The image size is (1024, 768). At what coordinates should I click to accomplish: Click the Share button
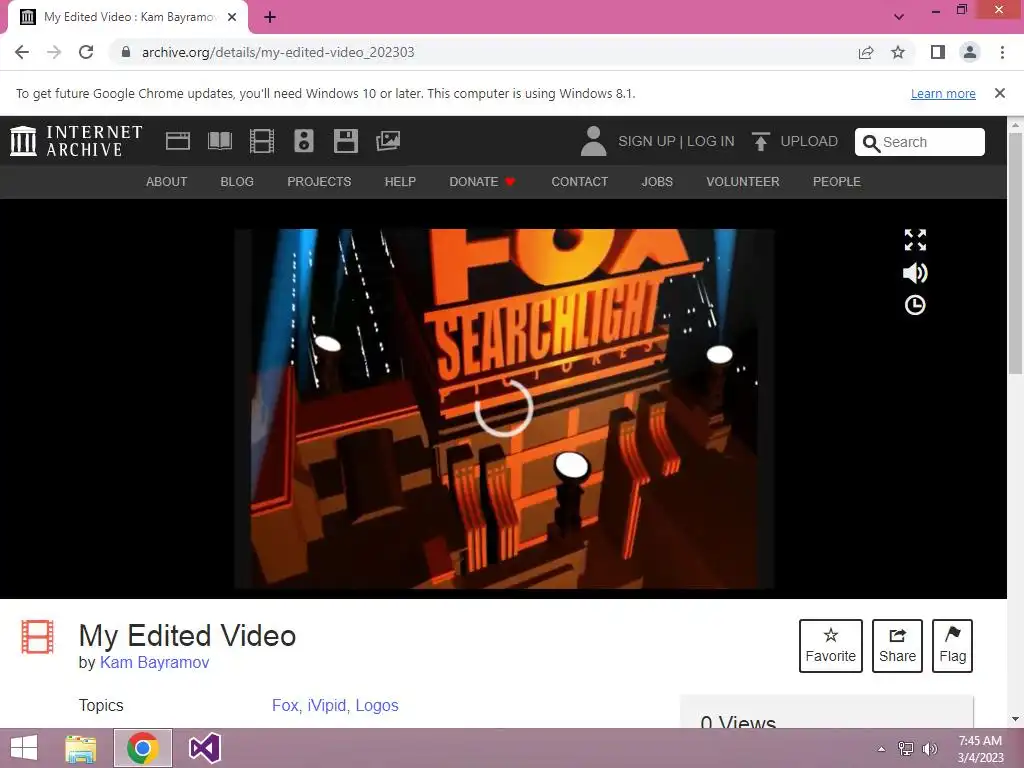(x=897, y=646)
